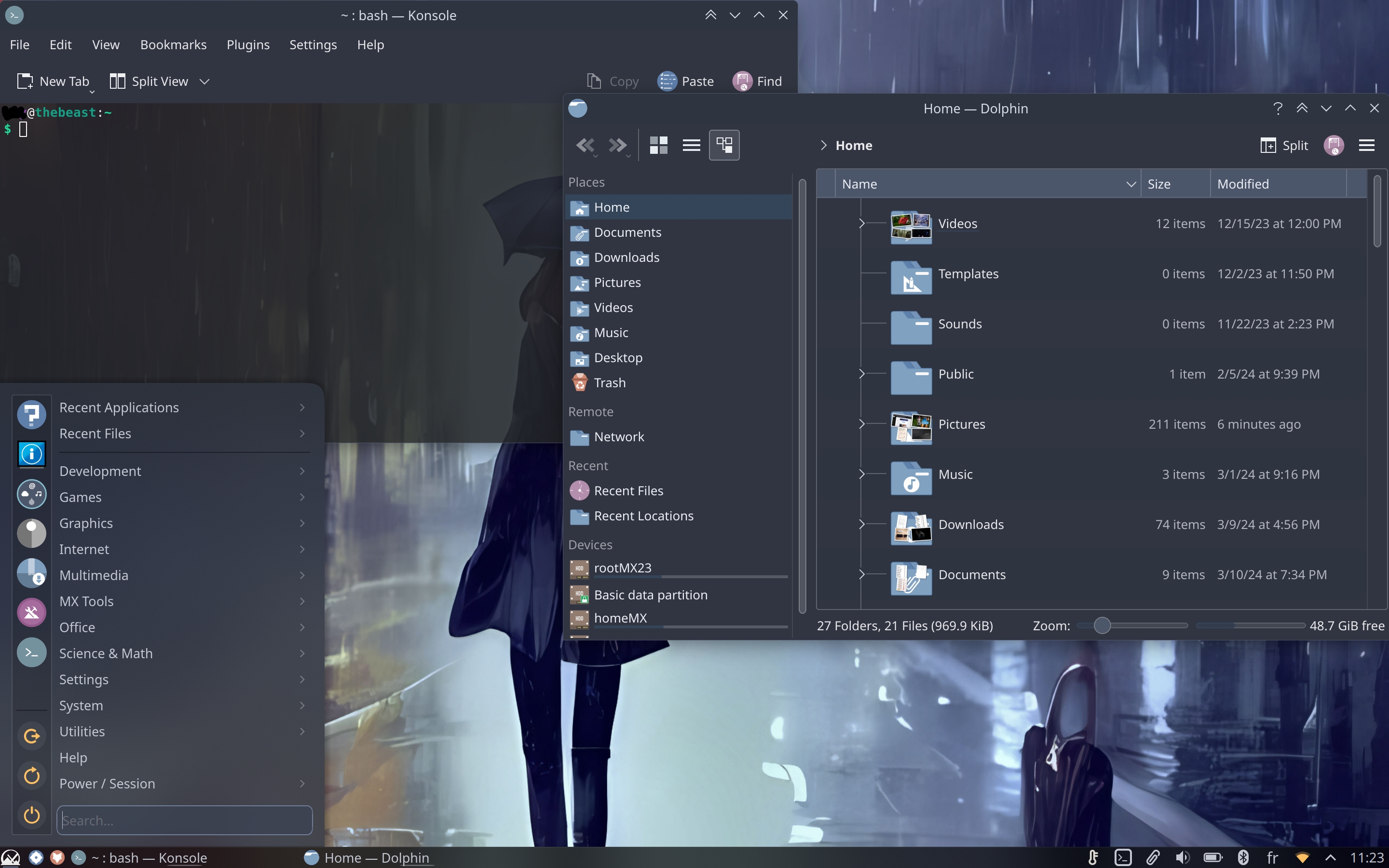This screenshot has width=1389, height=868.
Task: Open the Bookmarks menu in Konsole
Action: click(x=173, y=45)
